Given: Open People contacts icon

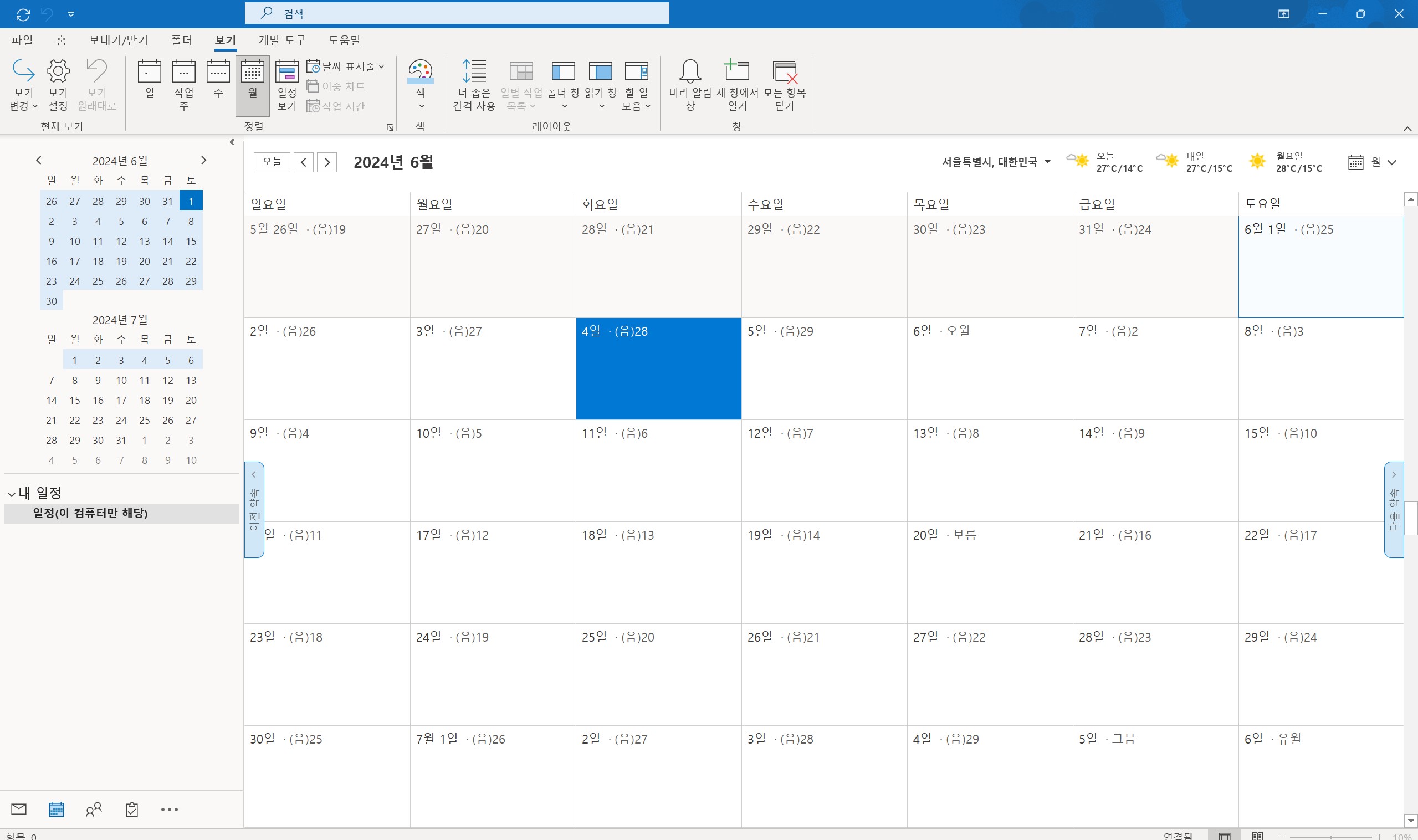Looking at the screenshot, I should (x=94, y=810).
